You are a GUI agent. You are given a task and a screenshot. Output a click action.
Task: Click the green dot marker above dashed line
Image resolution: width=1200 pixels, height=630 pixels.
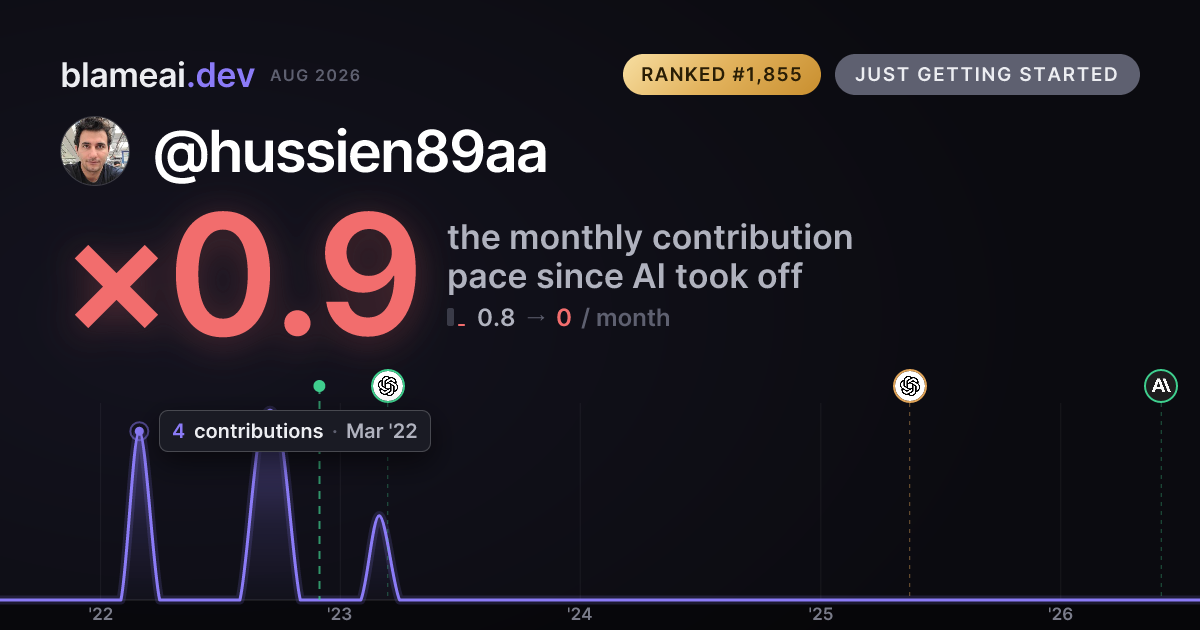pyautogui.click(x=319, y=386)
